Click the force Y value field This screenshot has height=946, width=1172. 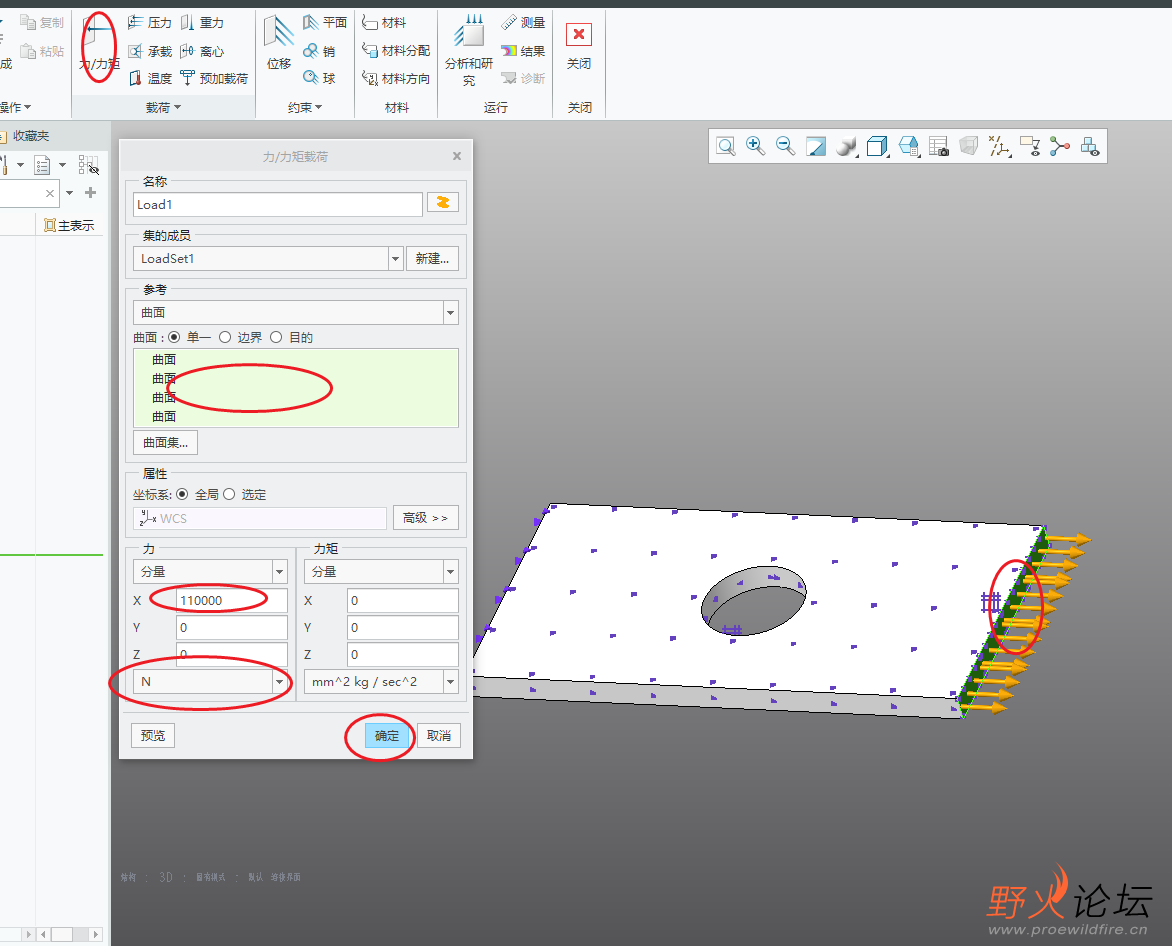point(232,628)
